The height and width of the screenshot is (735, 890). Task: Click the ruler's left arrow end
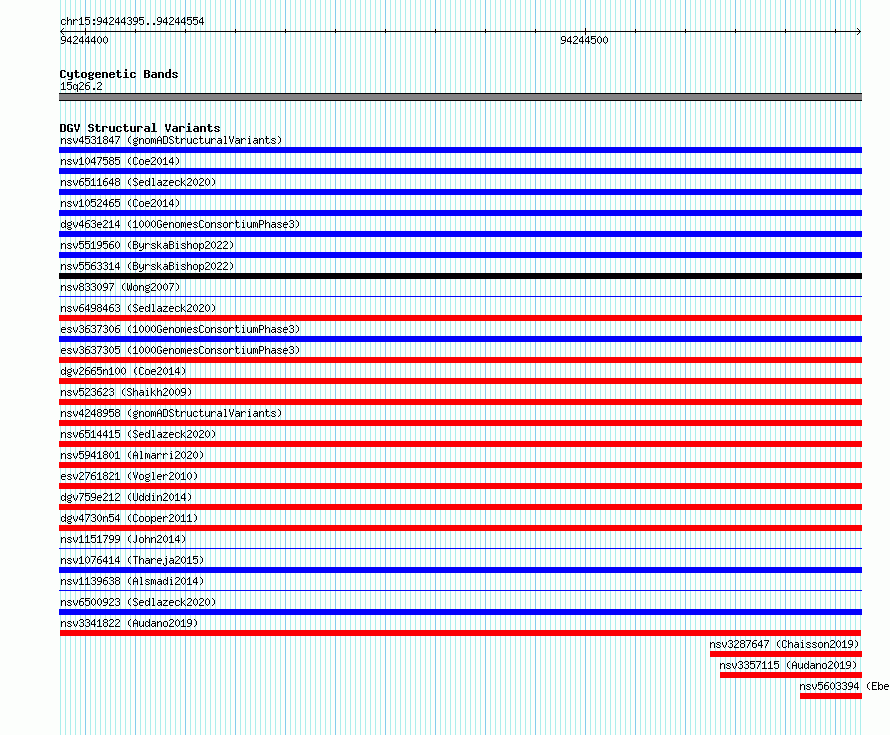(62, 31)
